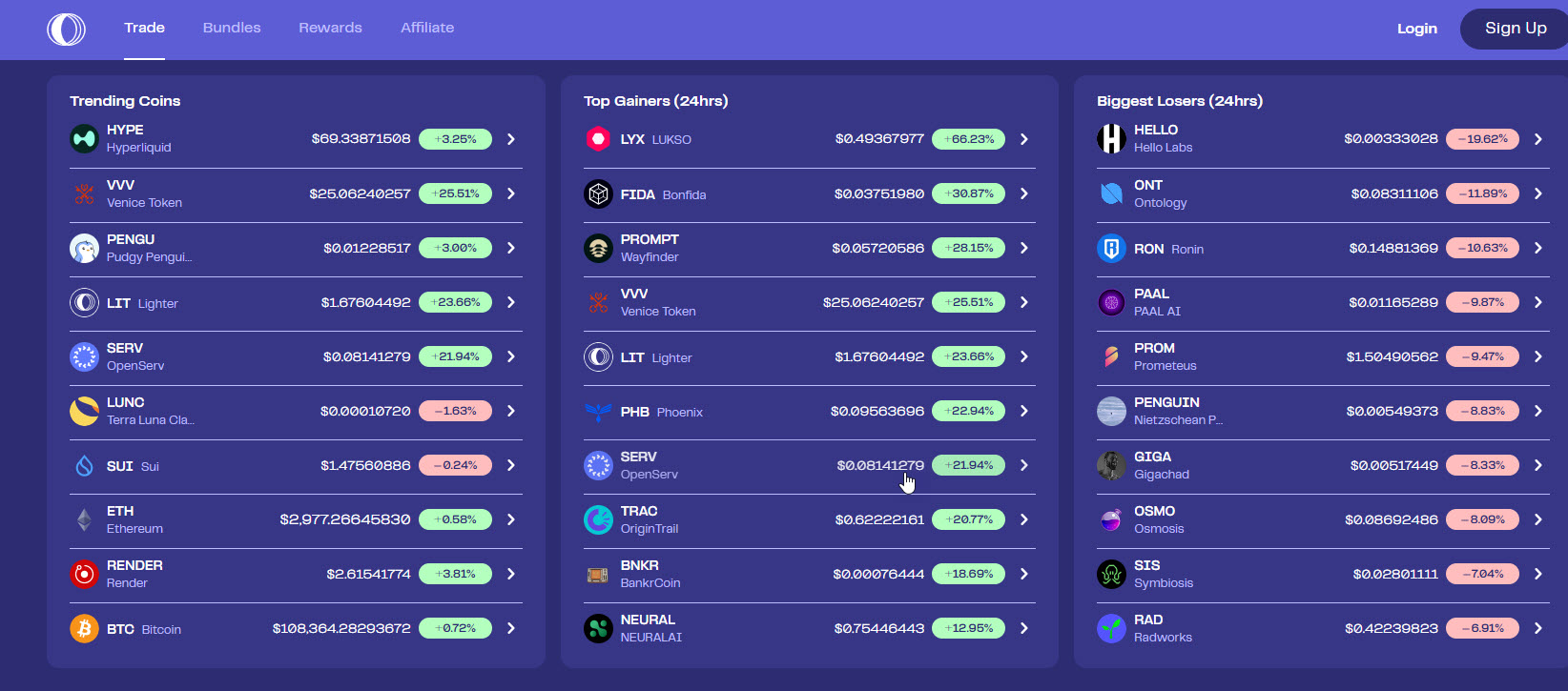The height and width of the screenshot is (691, 1568).
Task: Click the Login link
Action: (1417, 29)
